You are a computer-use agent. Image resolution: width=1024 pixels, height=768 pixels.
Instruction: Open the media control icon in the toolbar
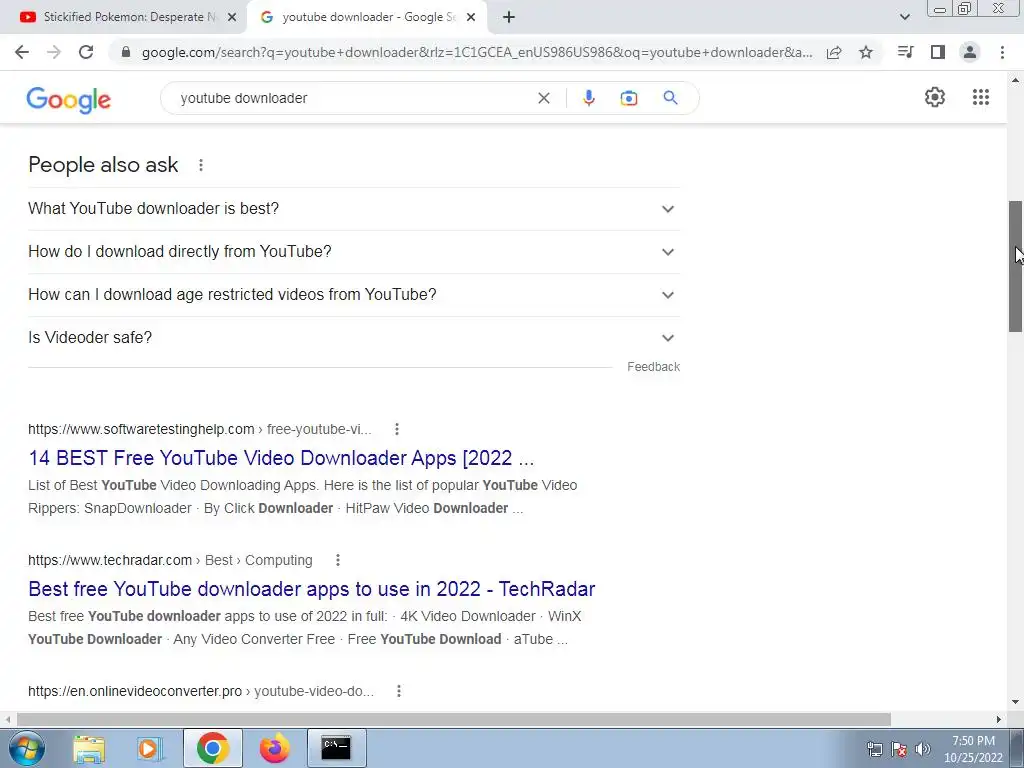tap(905, 52)
